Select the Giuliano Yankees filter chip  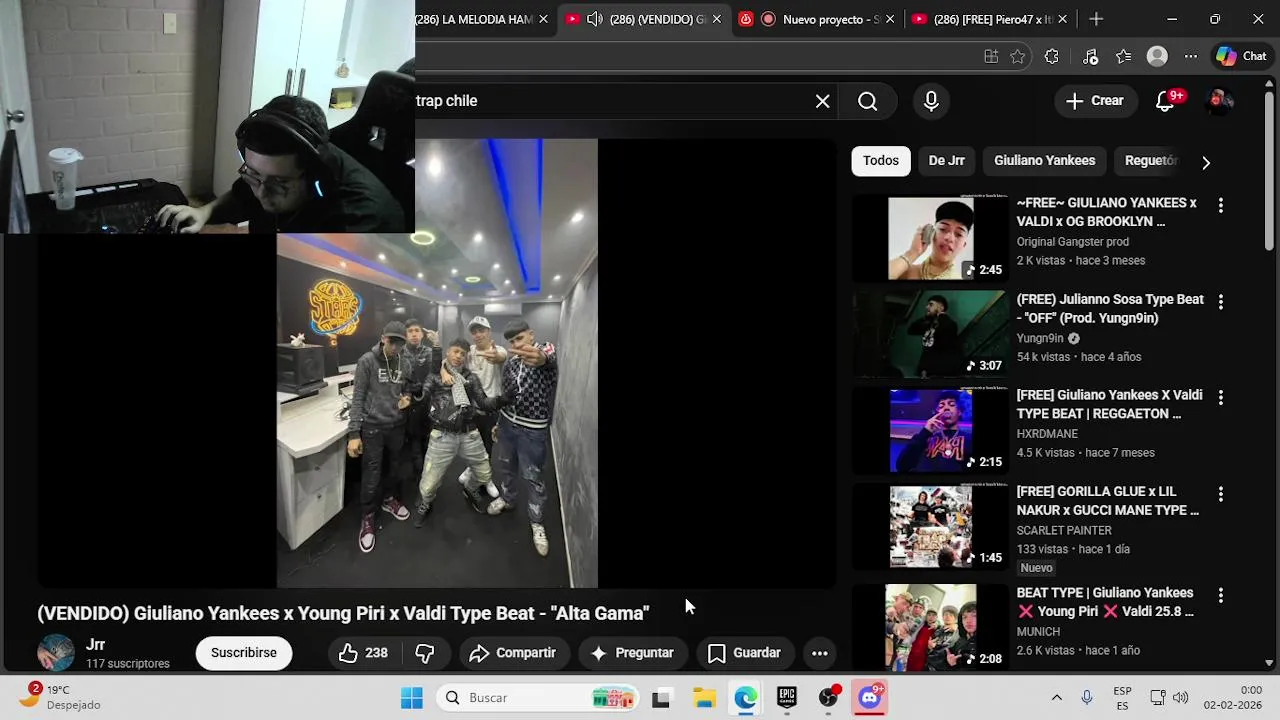1045,161
